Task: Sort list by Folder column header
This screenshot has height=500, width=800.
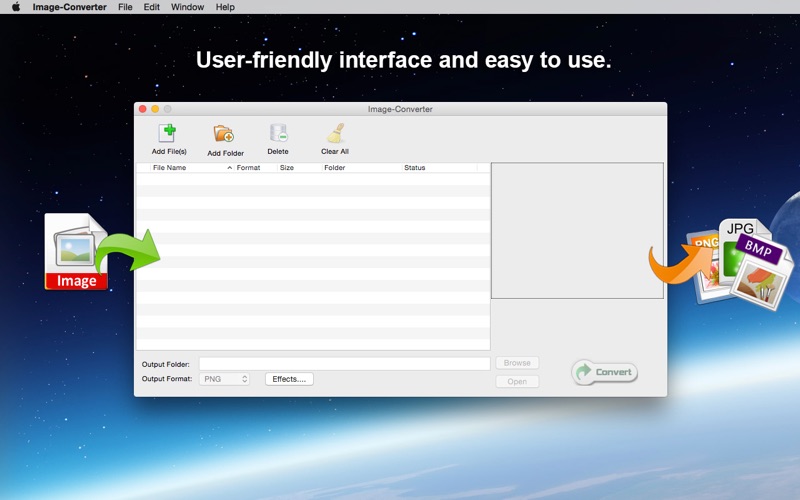Action: [361, 167]
